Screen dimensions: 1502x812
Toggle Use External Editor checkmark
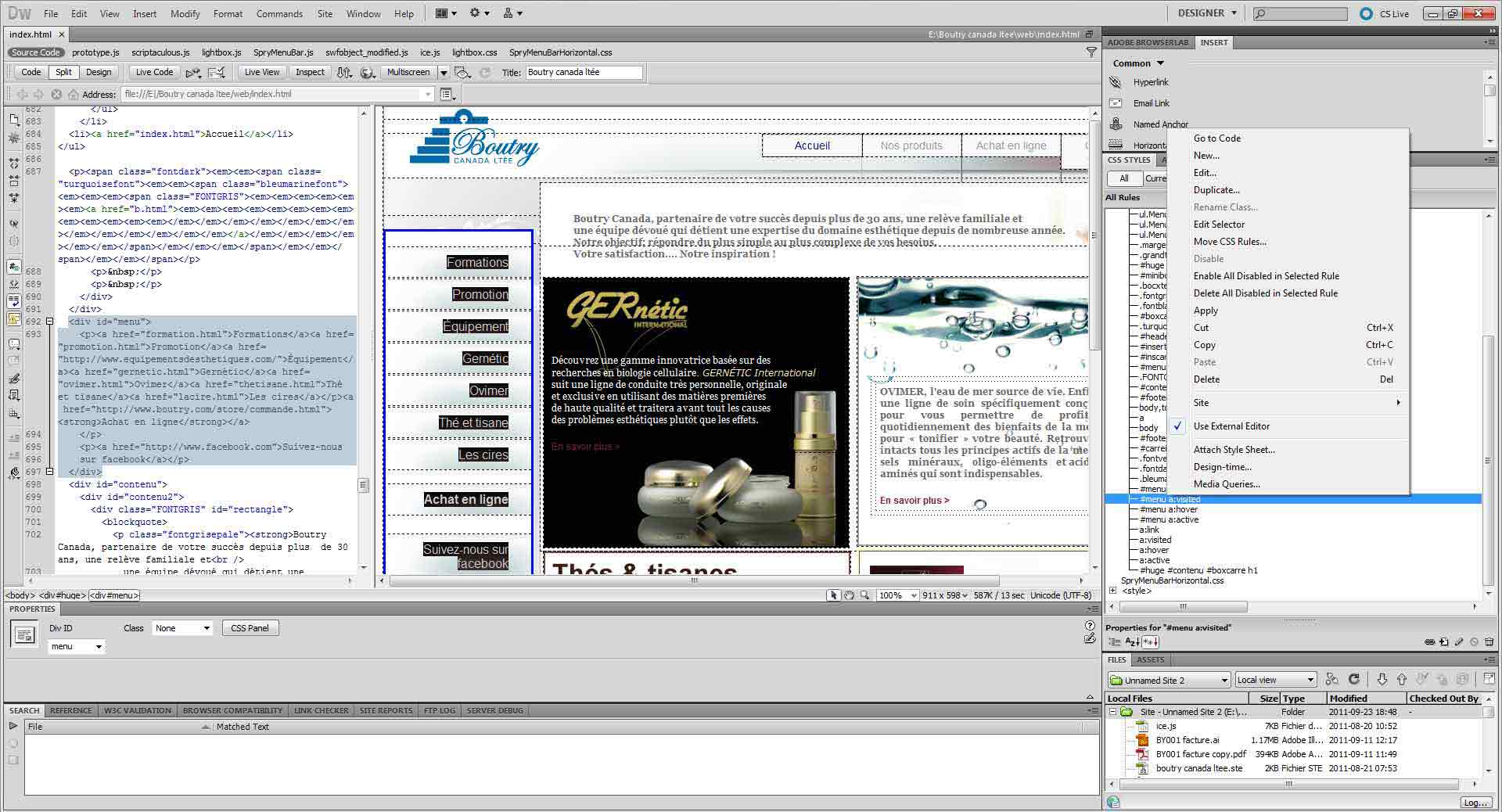tap(1177, 426)
